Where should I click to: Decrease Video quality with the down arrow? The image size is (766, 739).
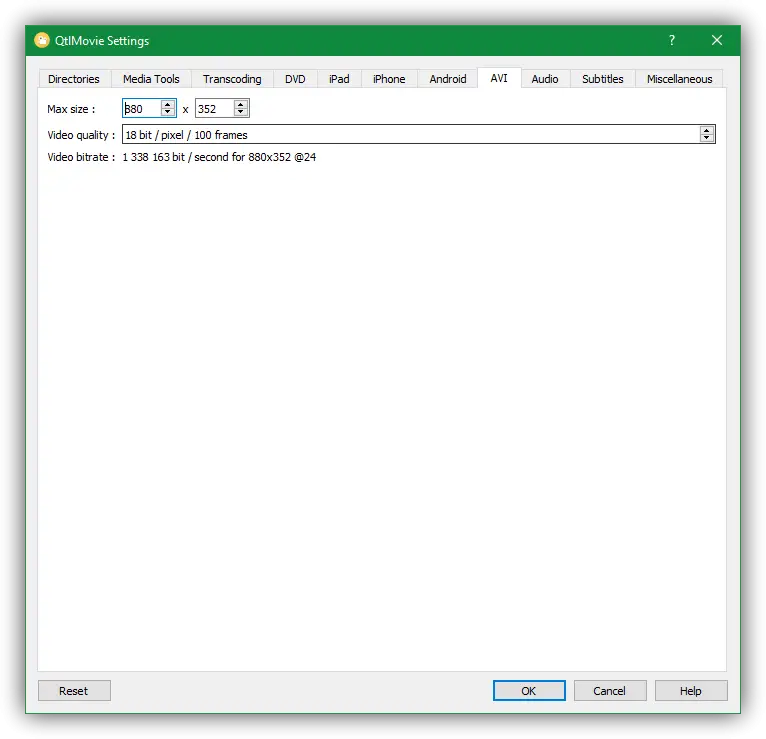[707, 138]
